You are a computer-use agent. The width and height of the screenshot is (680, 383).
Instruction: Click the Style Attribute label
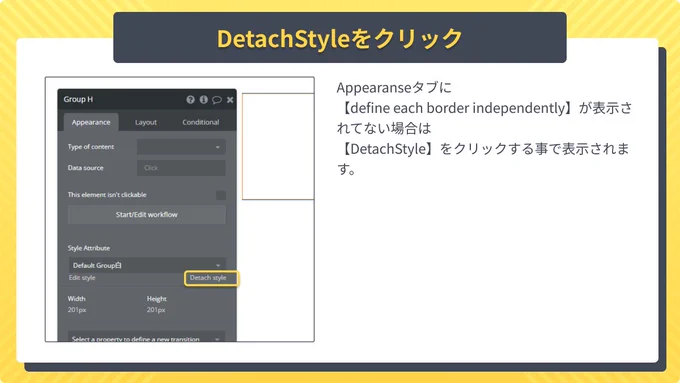tap(88, 248)
